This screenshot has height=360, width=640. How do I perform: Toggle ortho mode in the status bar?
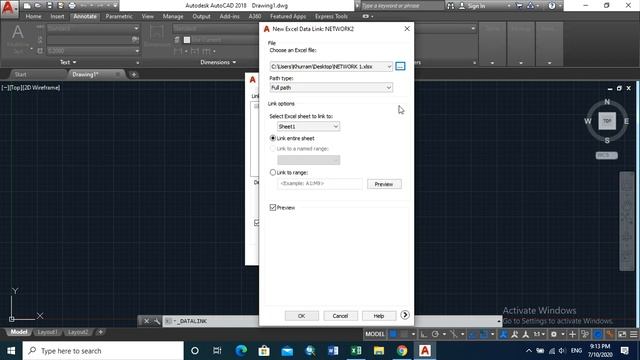click(x=424, y=334)
